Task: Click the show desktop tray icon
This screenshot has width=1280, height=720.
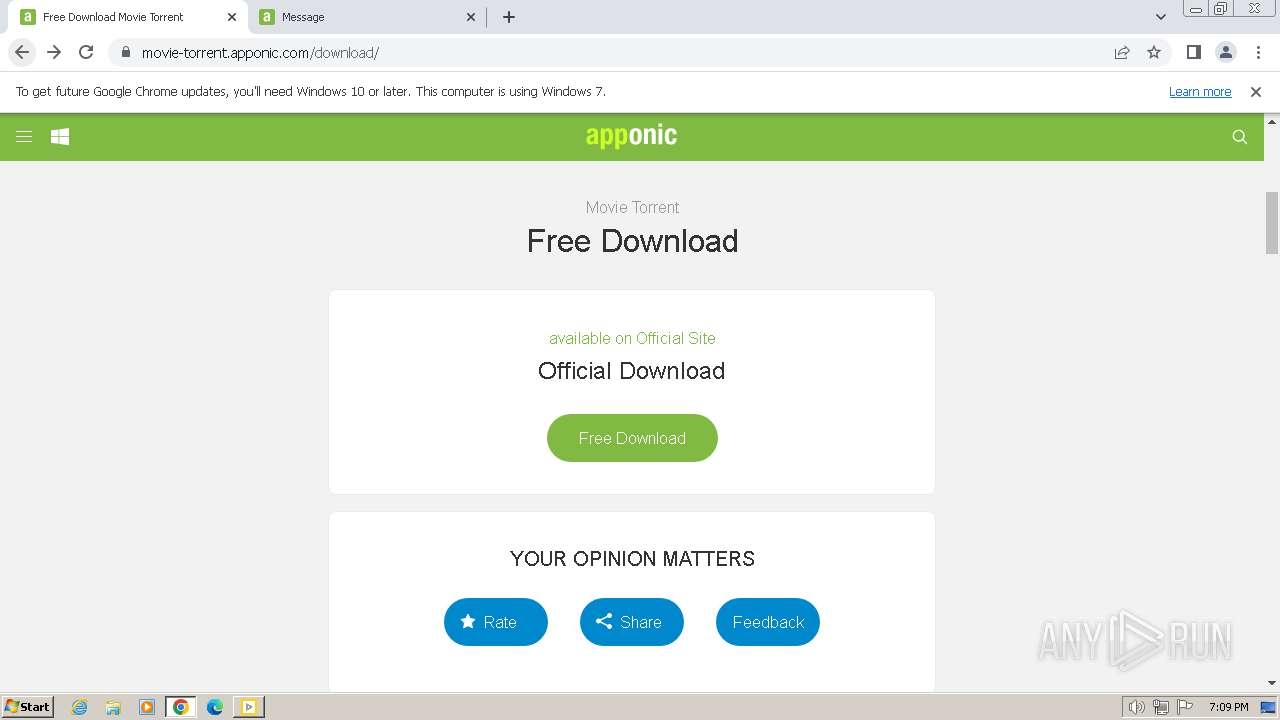Action: (x=1269, y=707)
